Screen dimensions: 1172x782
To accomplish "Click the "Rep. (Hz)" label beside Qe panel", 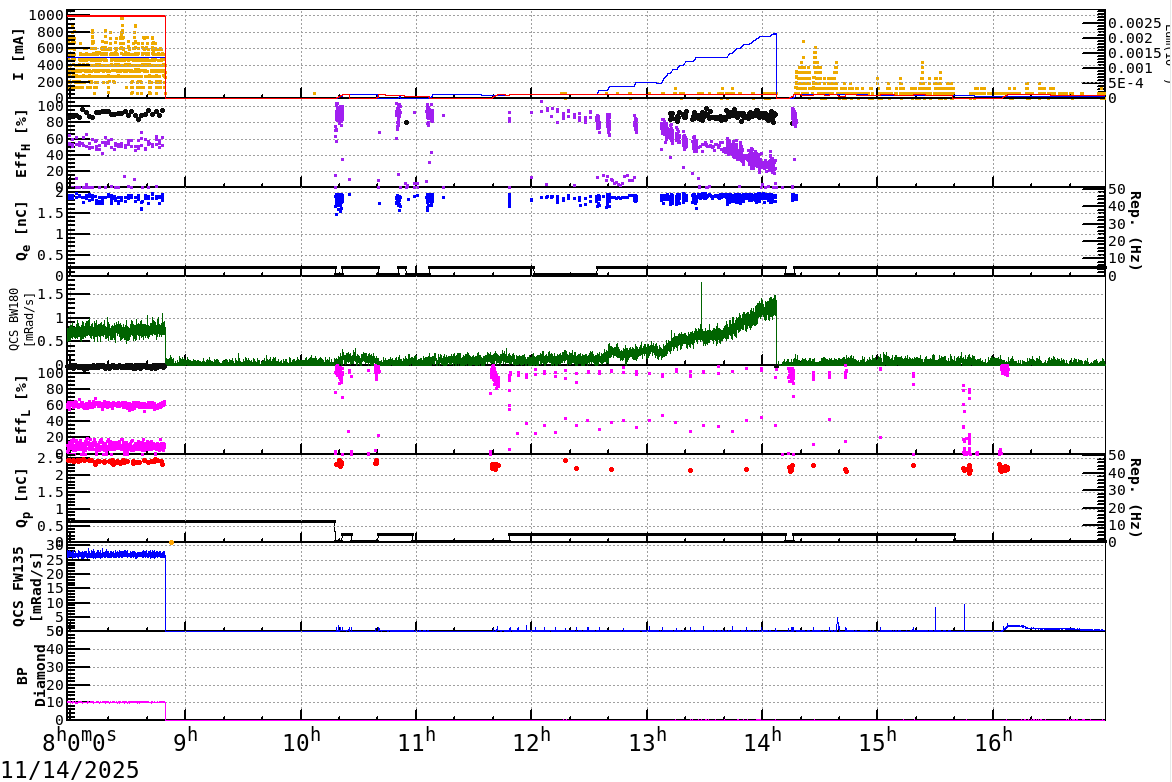I will [1134, 231].
